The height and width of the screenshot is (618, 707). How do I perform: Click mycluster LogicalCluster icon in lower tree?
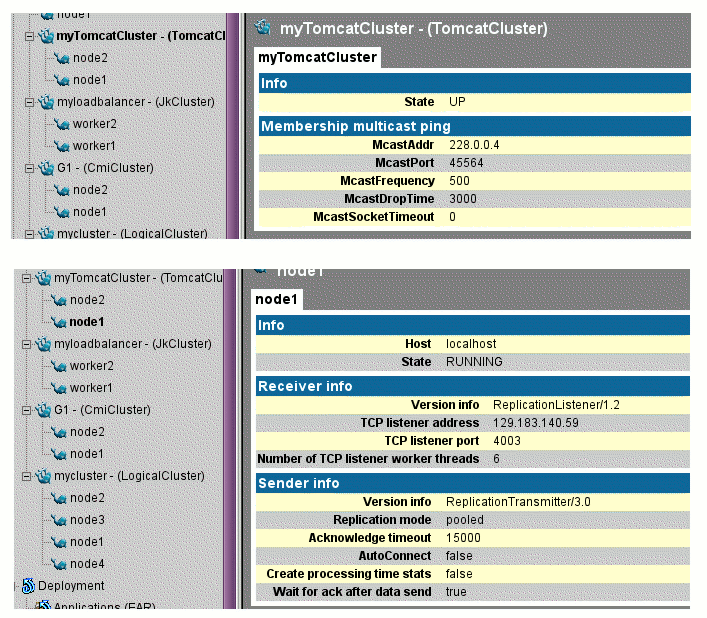tap(43, 476)
